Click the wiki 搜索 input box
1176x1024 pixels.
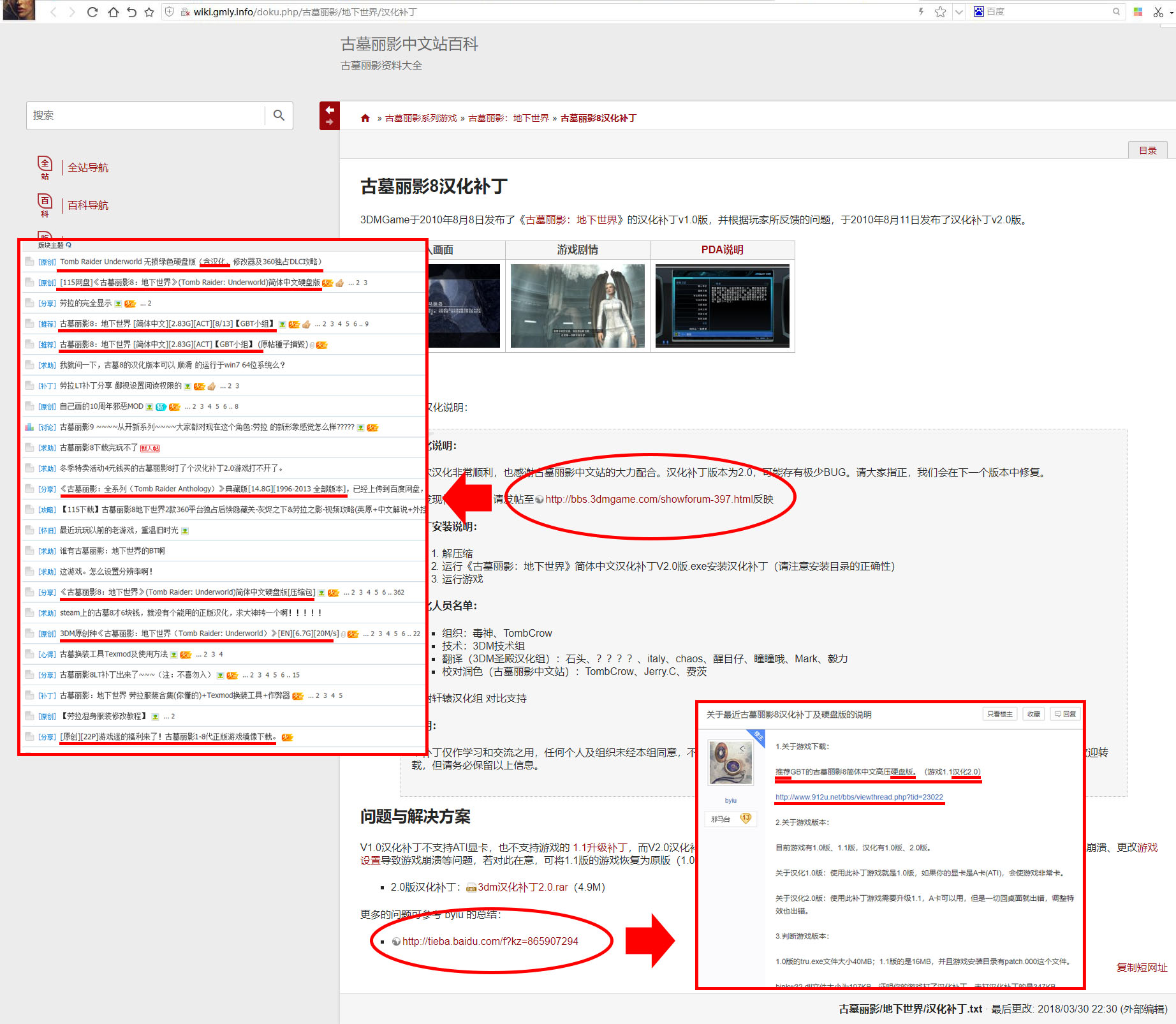point(145,115)
